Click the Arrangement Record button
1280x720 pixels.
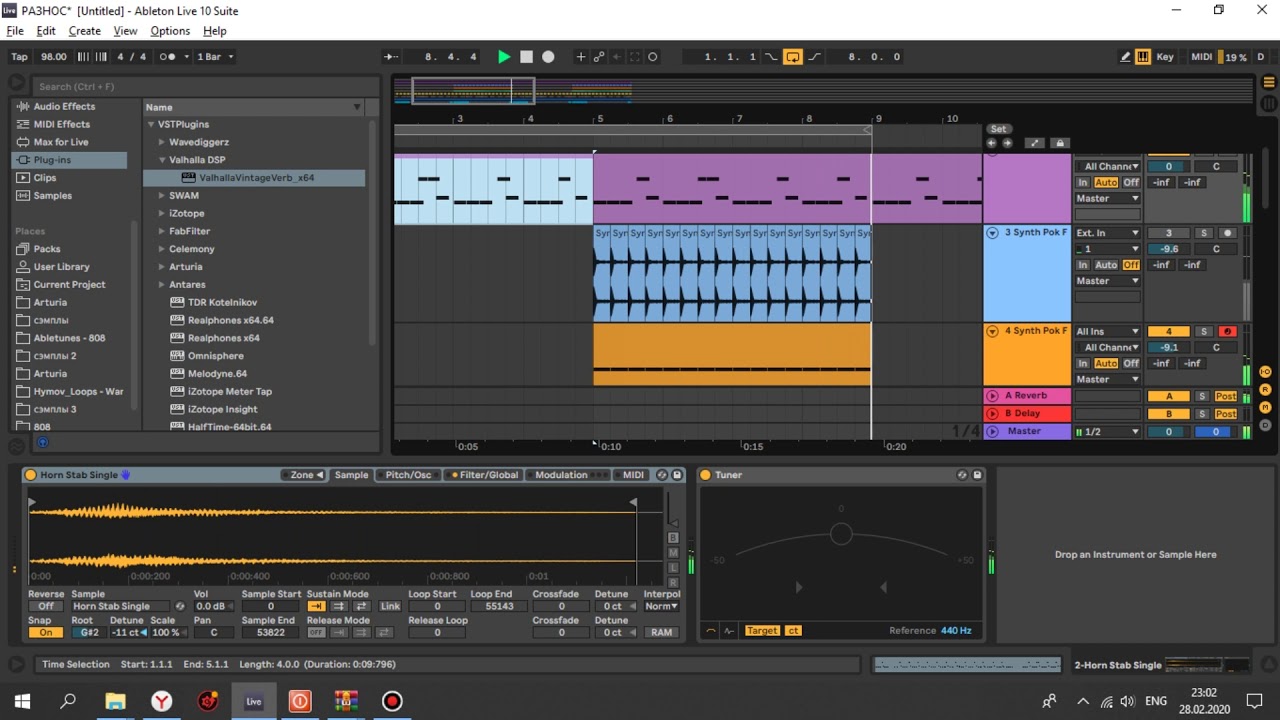[548, 57]
